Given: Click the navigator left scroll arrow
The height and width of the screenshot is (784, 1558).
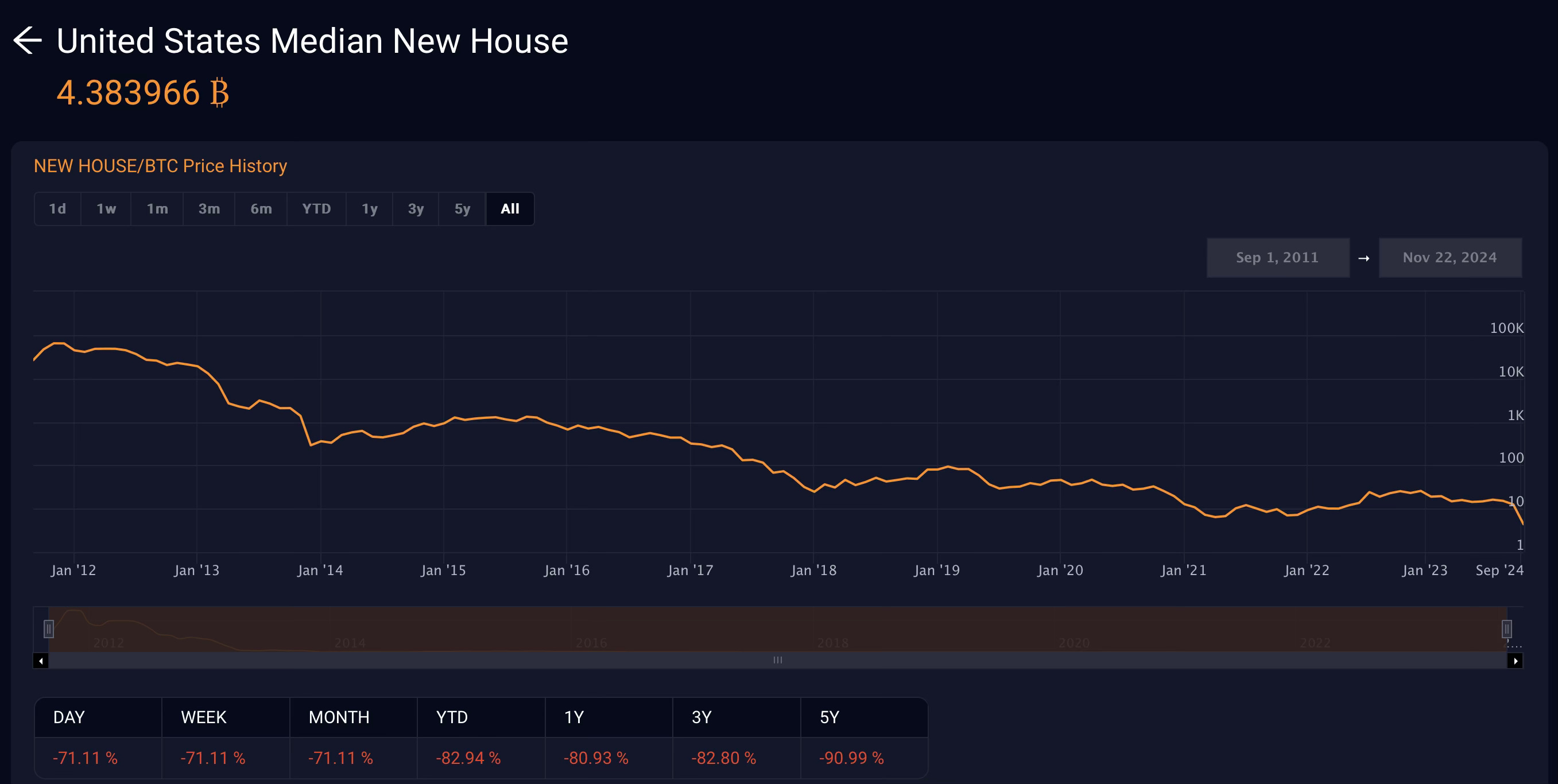Looking at the screenshot, I should [41, 661].
